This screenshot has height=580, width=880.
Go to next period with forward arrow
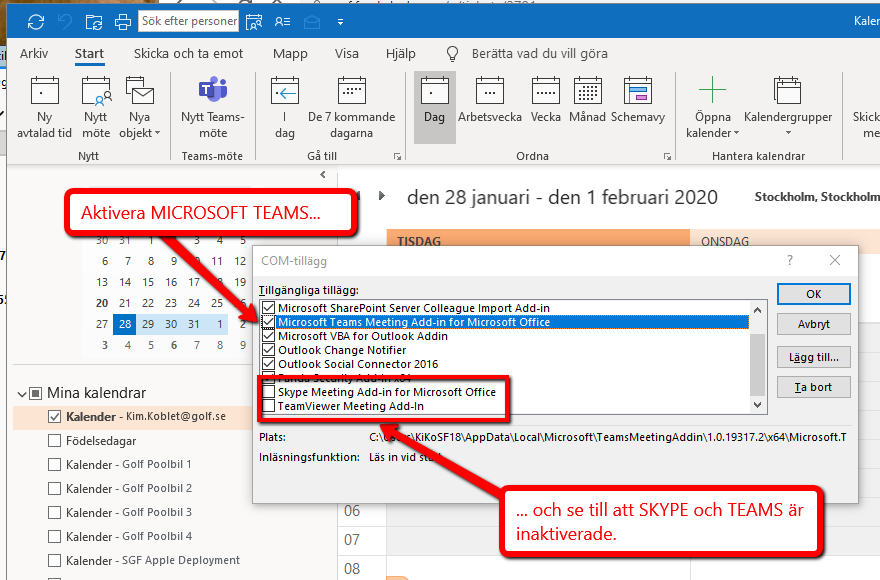pos(382,196)
